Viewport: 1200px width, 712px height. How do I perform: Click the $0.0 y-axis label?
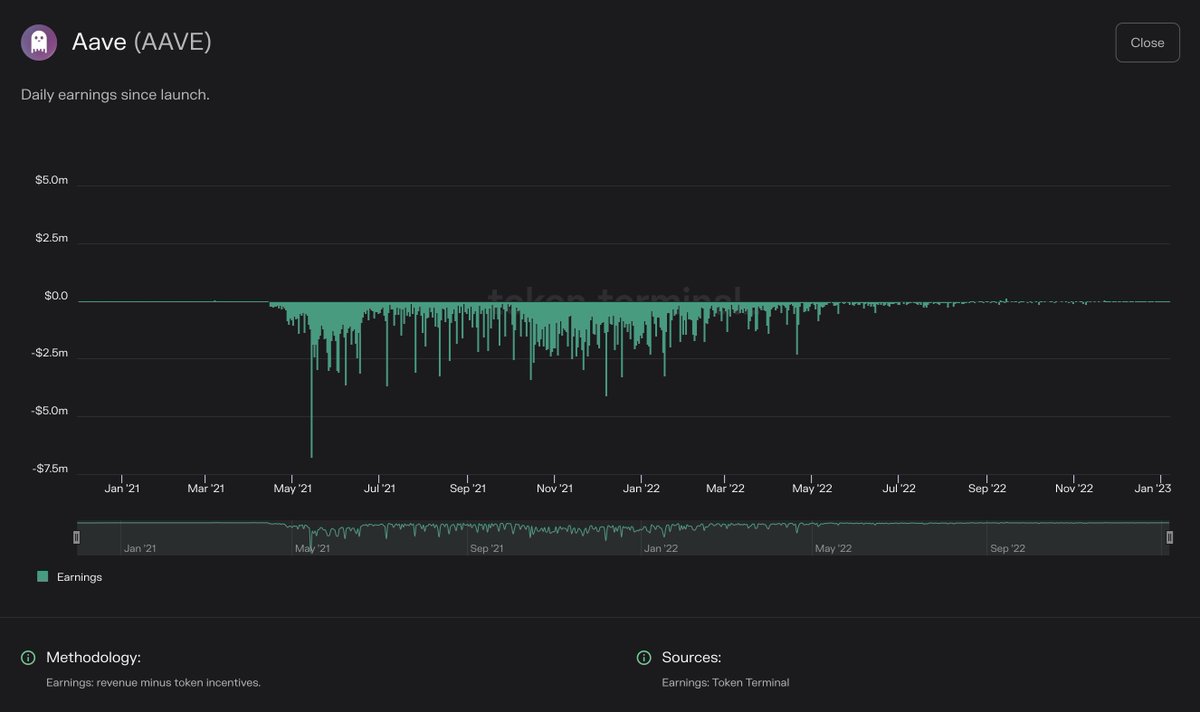pos(55,297)
